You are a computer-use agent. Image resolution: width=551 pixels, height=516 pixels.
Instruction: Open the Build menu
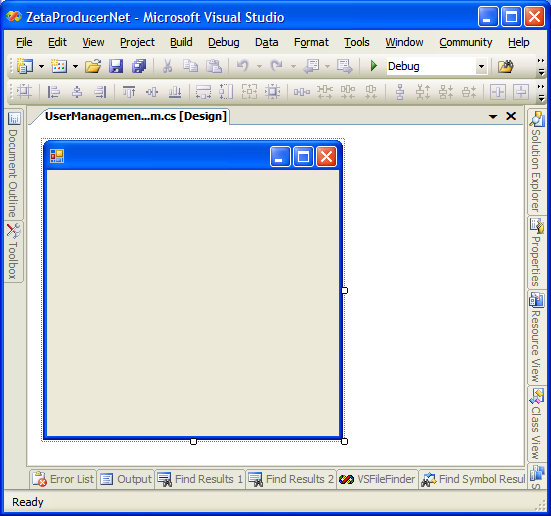tap(181, 42)
